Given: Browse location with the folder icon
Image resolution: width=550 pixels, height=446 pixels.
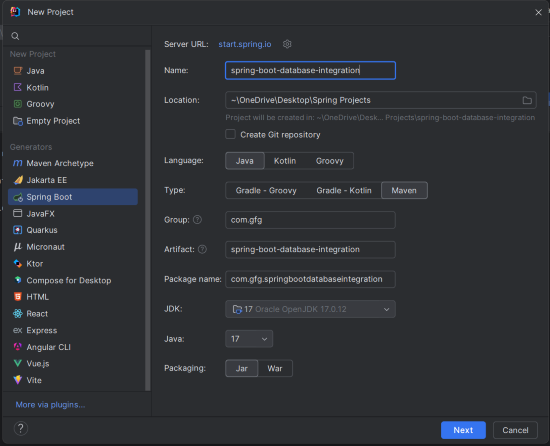Looking at the screenshot, I should click(x=527, y=100).
